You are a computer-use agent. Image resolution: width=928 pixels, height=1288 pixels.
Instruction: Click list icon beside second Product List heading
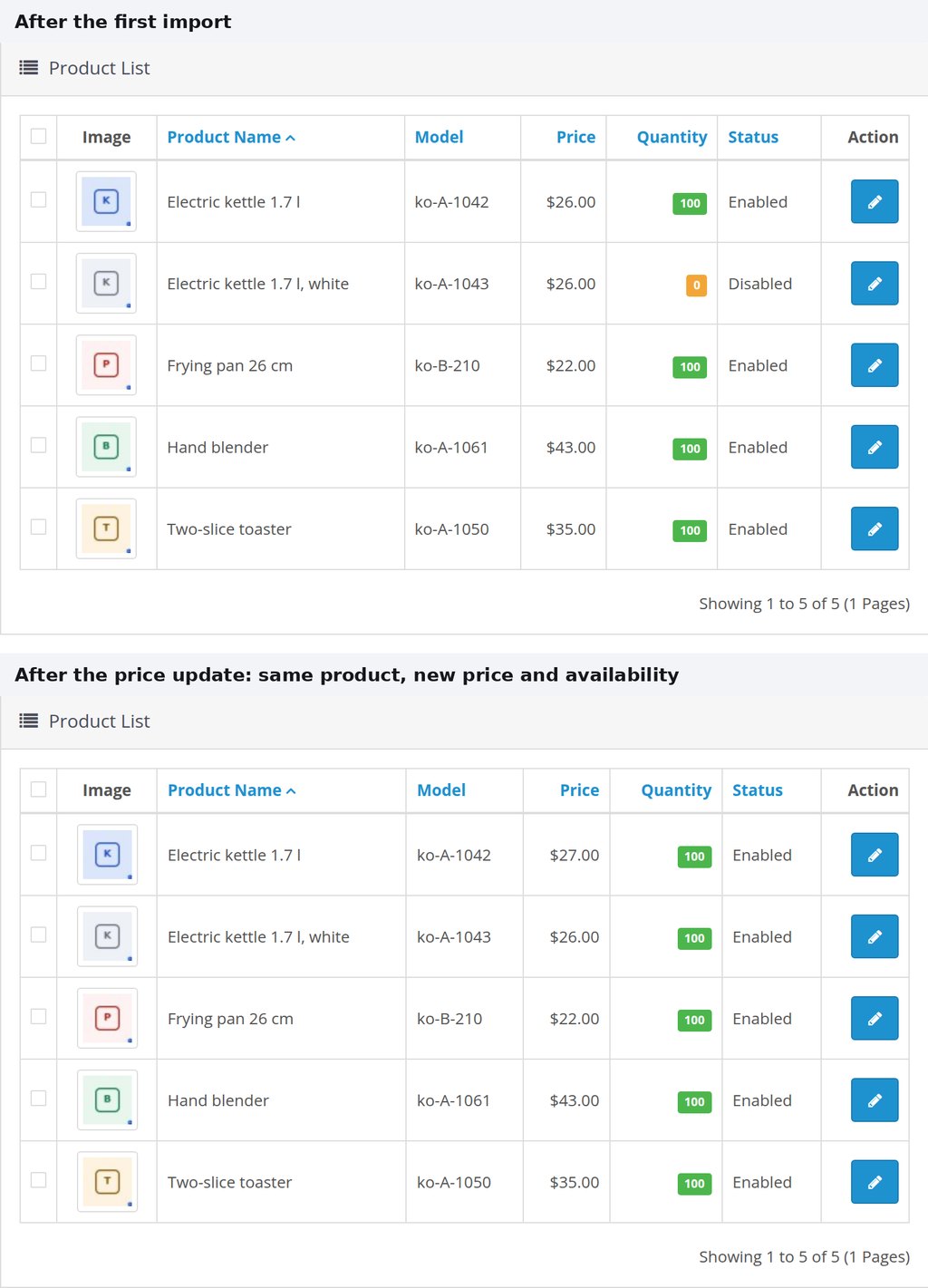[29, 721]
